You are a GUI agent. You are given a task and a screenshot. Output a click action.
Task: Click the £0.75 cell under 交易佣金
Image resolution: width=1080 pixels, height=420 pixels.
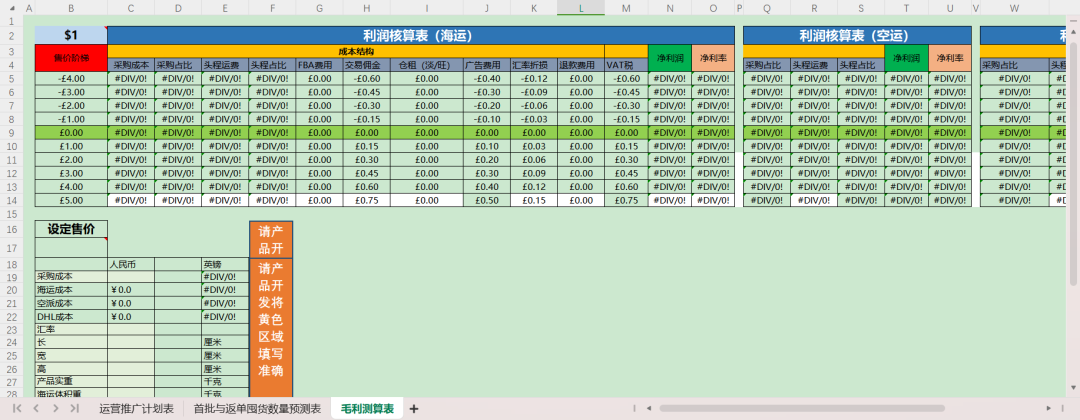(x=366, y=200)
